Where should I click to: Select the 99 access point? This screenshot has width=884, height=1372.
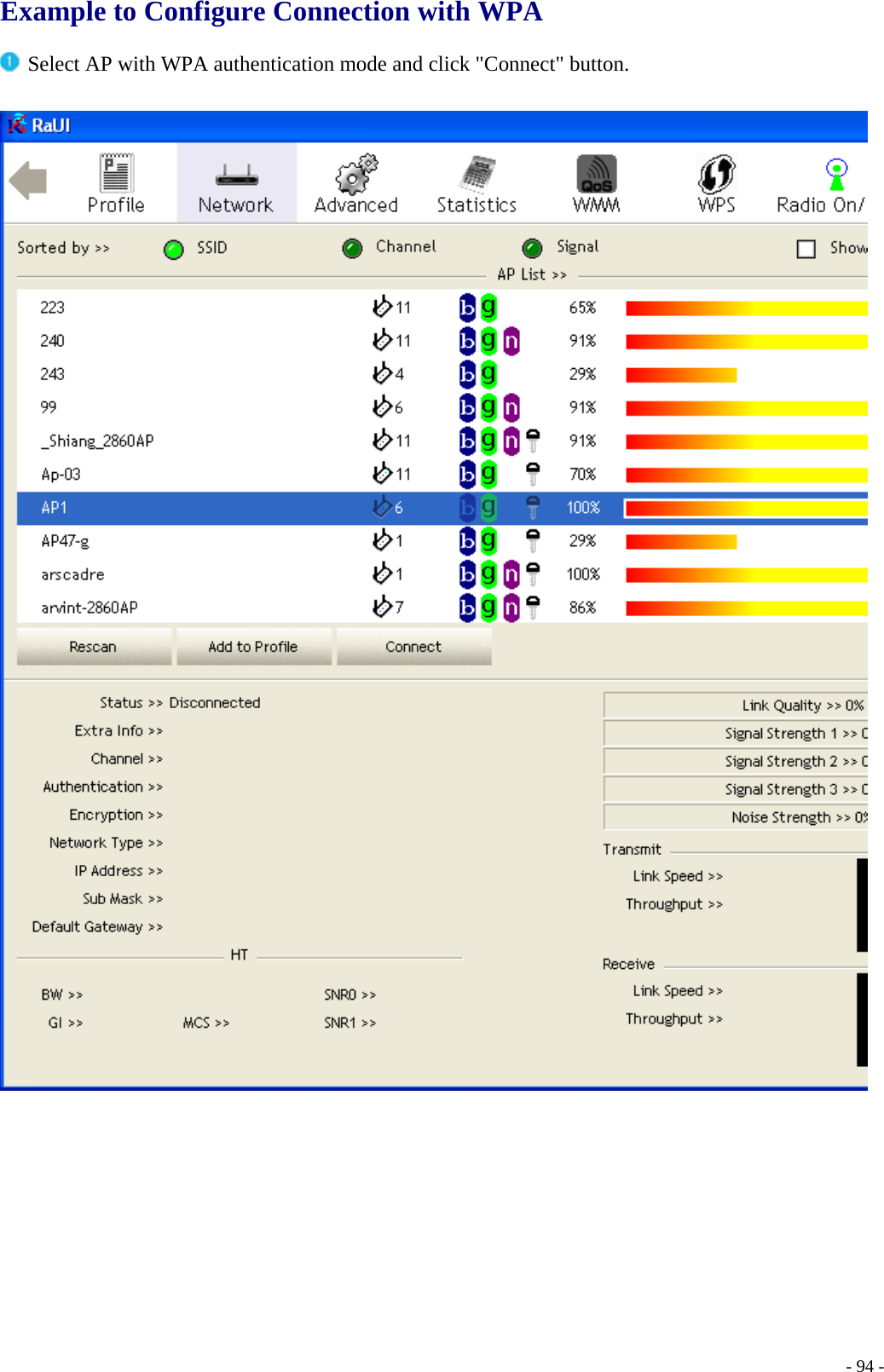[x=442, y=407]
